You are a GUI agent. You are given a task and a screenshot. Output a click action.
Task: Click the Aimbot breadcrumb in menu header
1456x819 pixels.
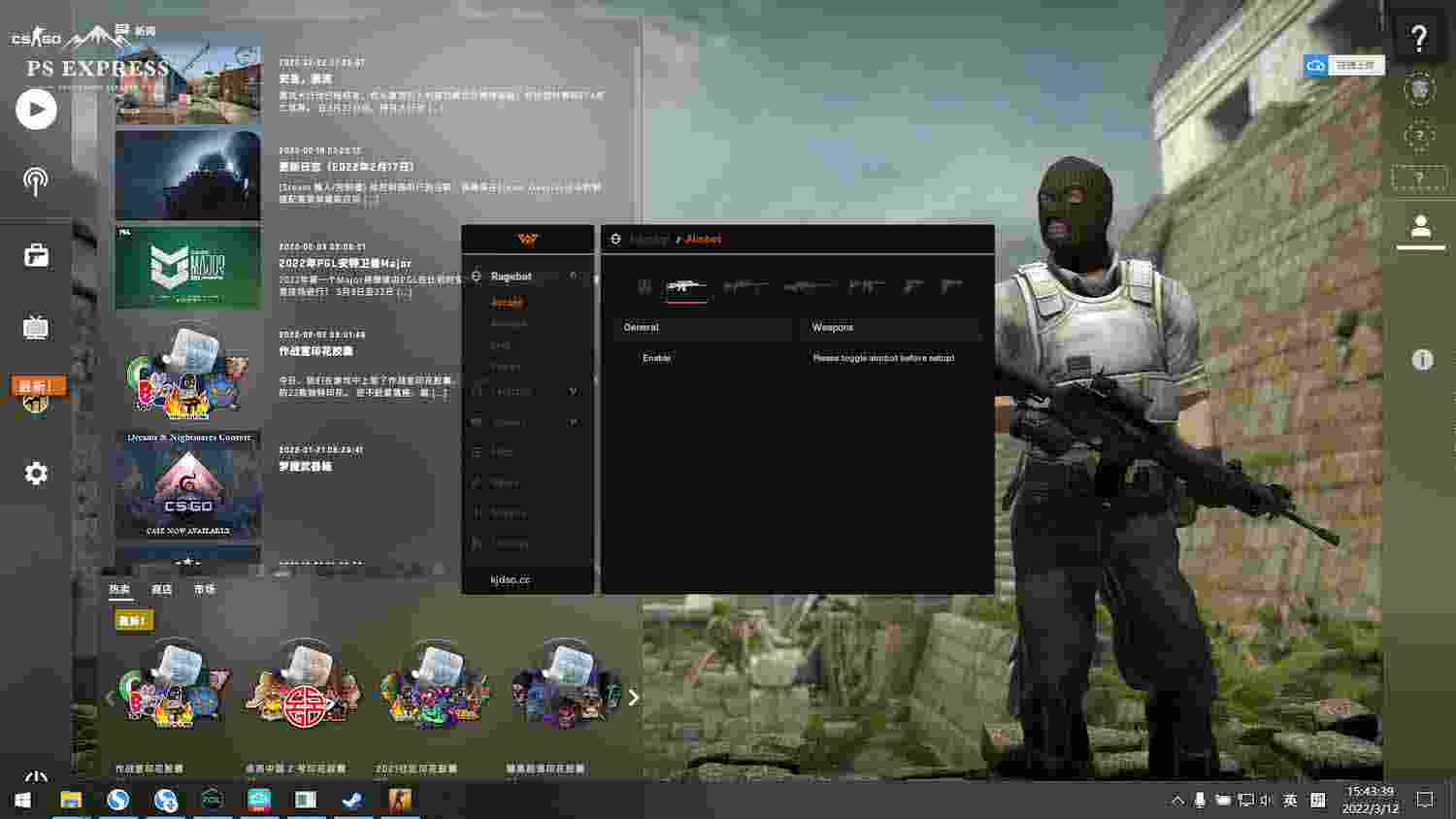(x=703, y=239)
